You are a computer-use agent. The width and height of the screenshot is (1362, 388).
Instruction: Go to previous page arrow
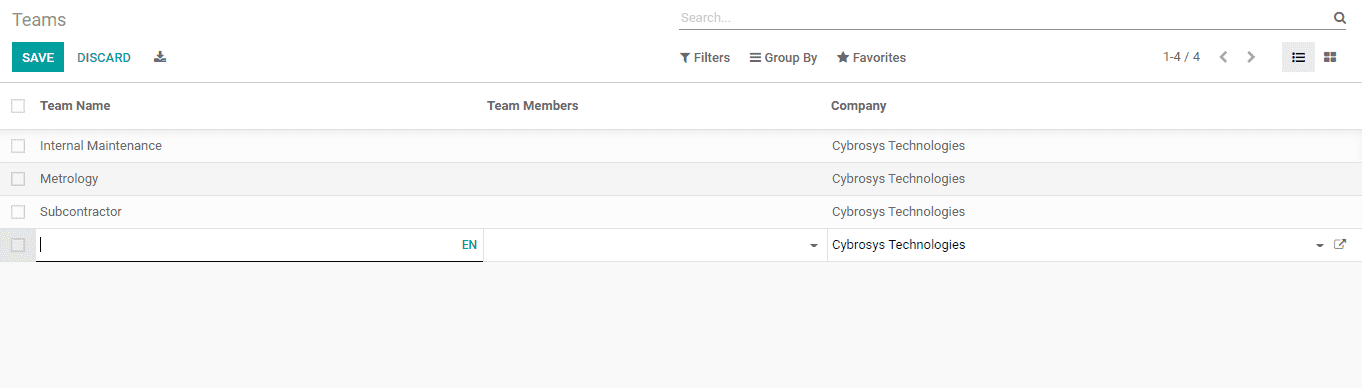(x=1223, y=57)
